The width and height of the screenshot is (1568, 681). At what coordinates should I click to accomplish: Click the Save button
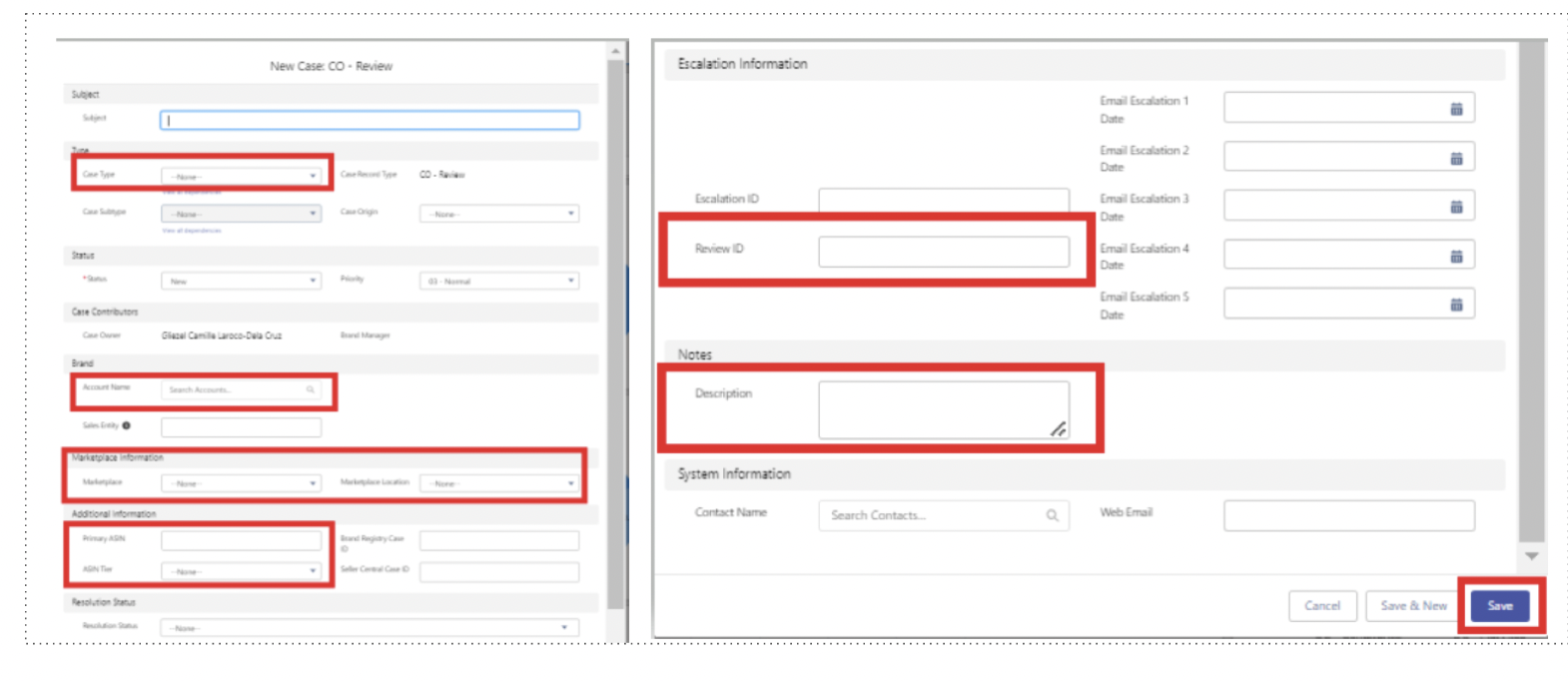1500,606
